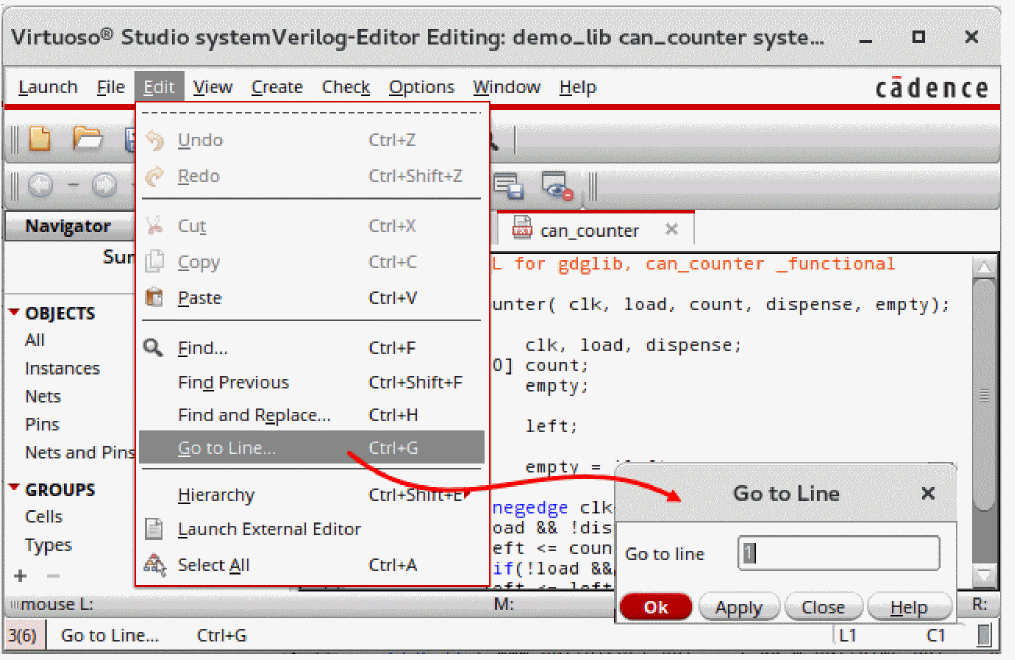
Task: Choose Find... menu entry
Action: pyautogui.click(x=312, y=348)
